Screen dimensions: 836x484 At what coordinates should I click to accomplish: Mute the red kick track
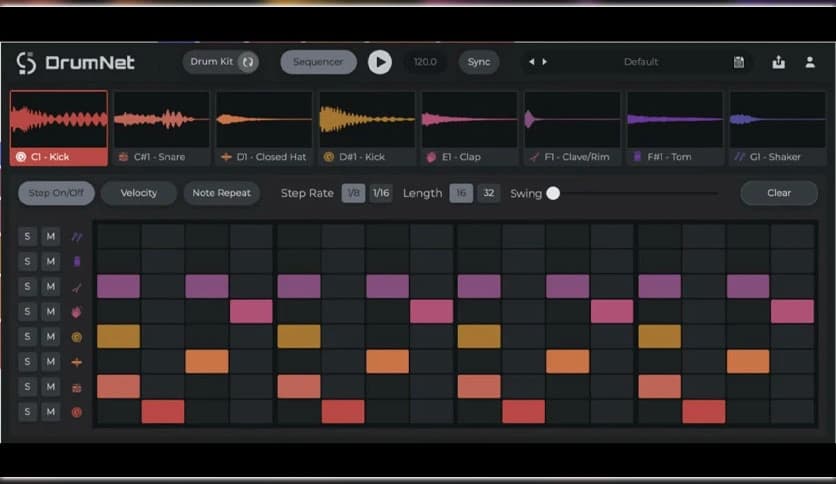click(x=51, y=412)
